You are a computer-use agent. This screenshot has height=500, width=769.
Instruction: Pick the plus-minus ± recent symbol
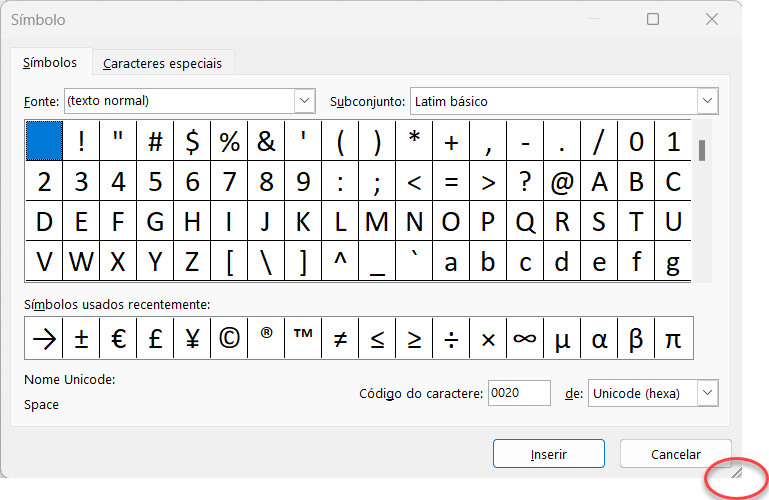point(81,338)
